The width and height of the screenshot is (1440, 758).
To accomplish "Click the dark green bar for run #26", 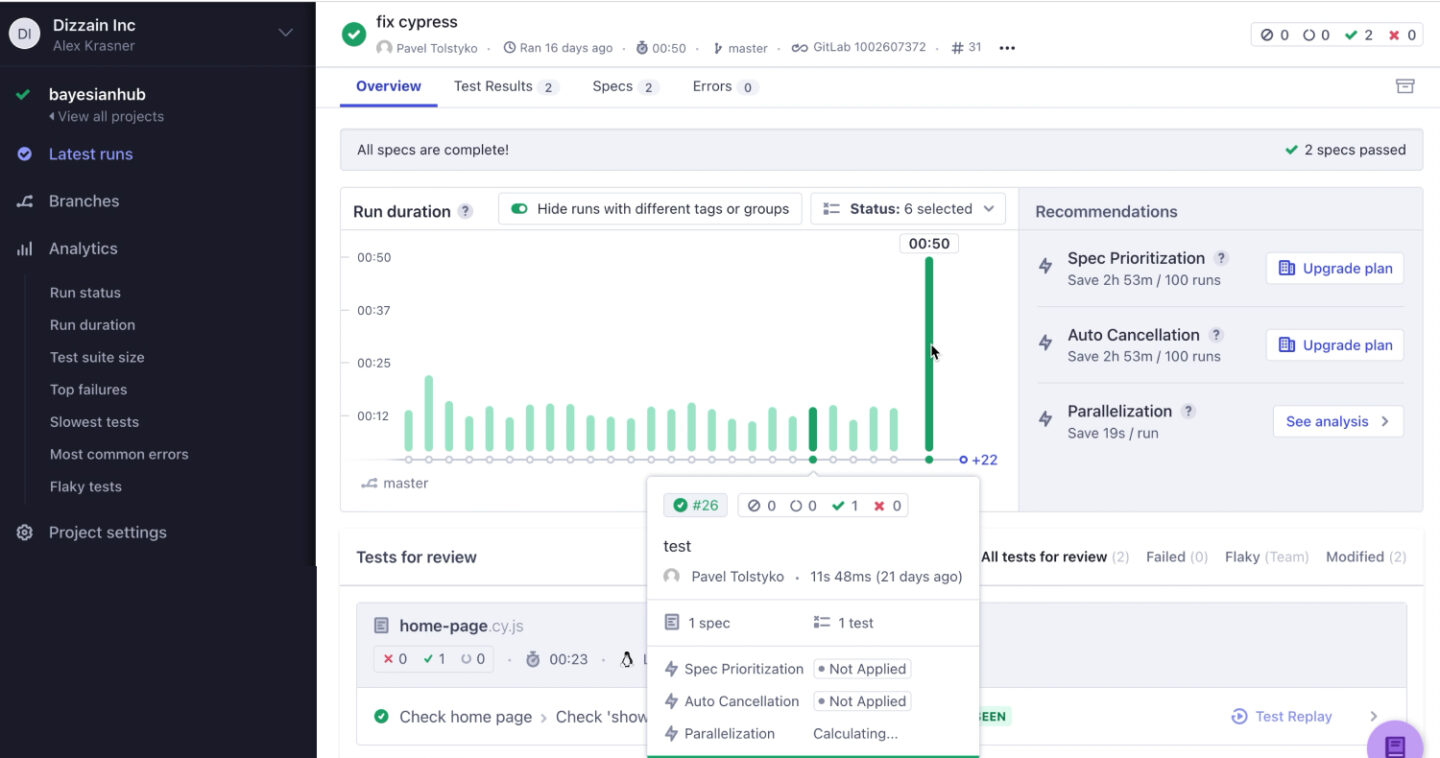I will pyautogui.click(x=813, y=429).
